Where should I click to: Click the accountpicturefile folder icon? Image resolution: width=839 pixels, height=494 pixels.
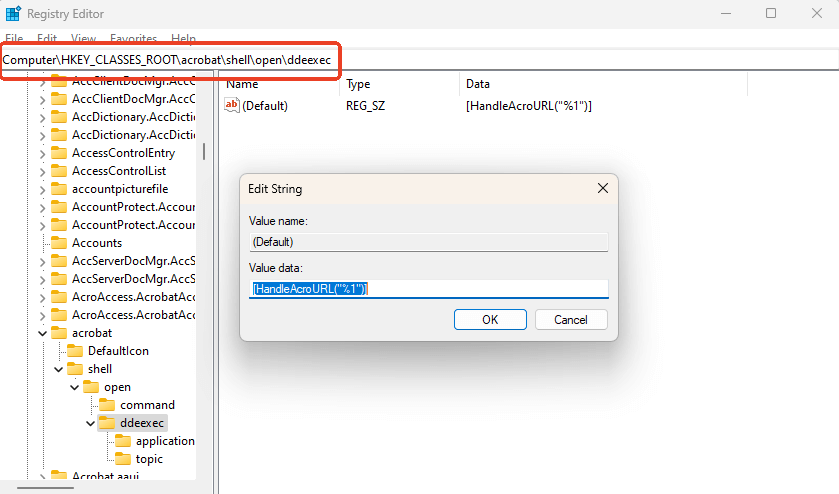pyautogui.click(x=58, y=189)
